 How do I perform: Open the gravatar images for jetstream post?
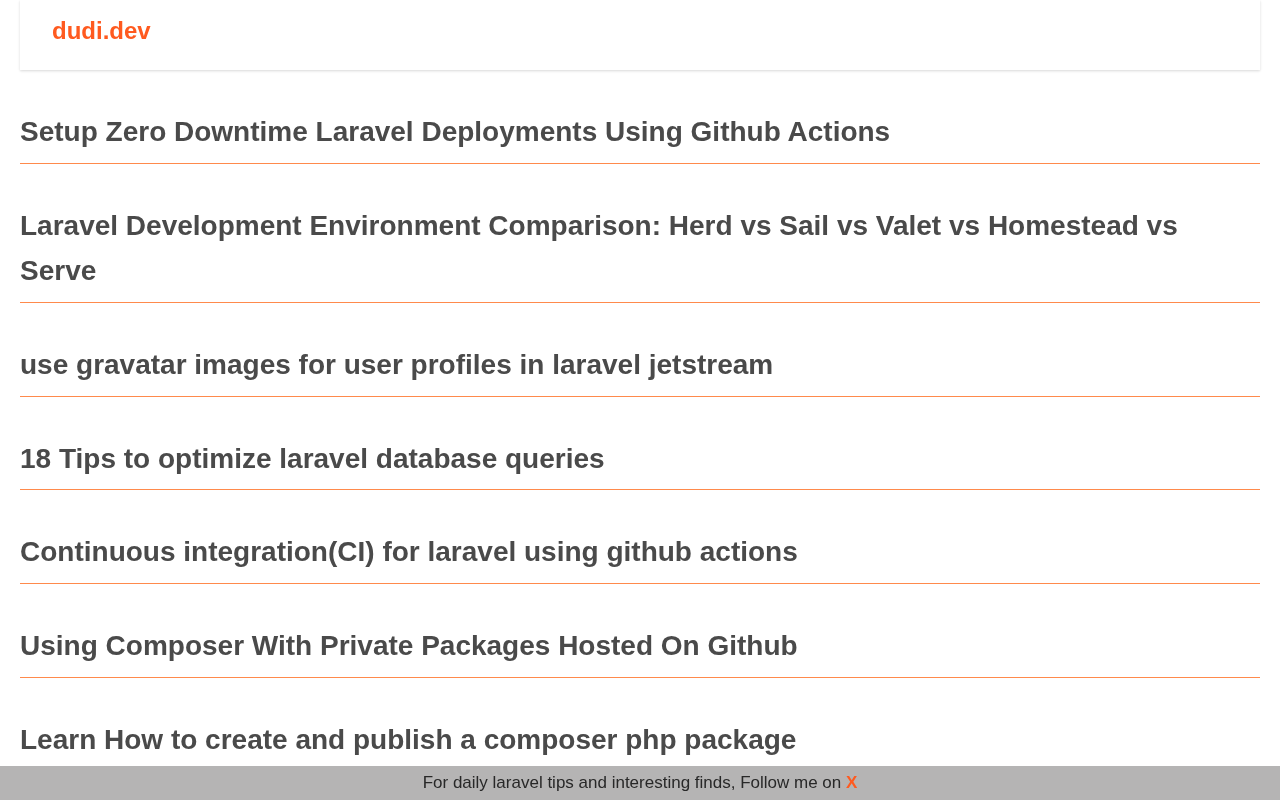pos(396,365)
